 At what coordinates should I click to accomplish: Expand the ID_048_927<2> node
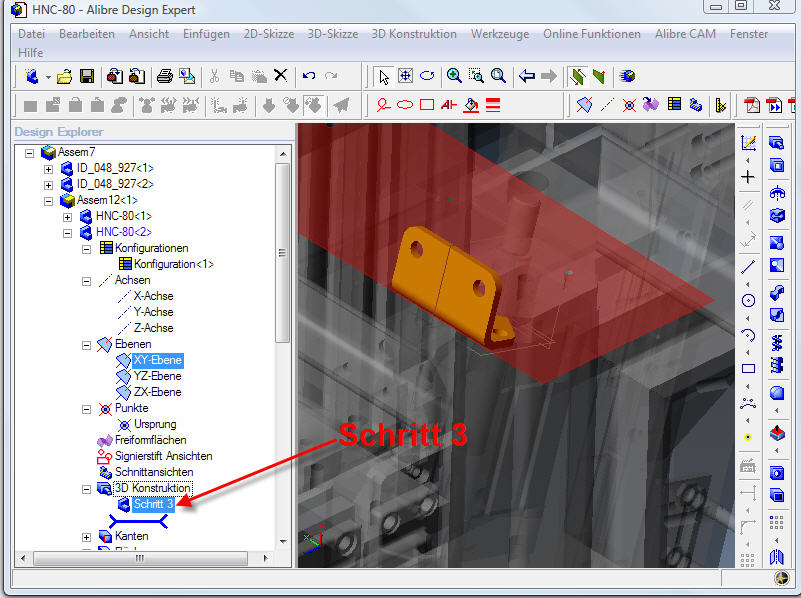[49, 185]
